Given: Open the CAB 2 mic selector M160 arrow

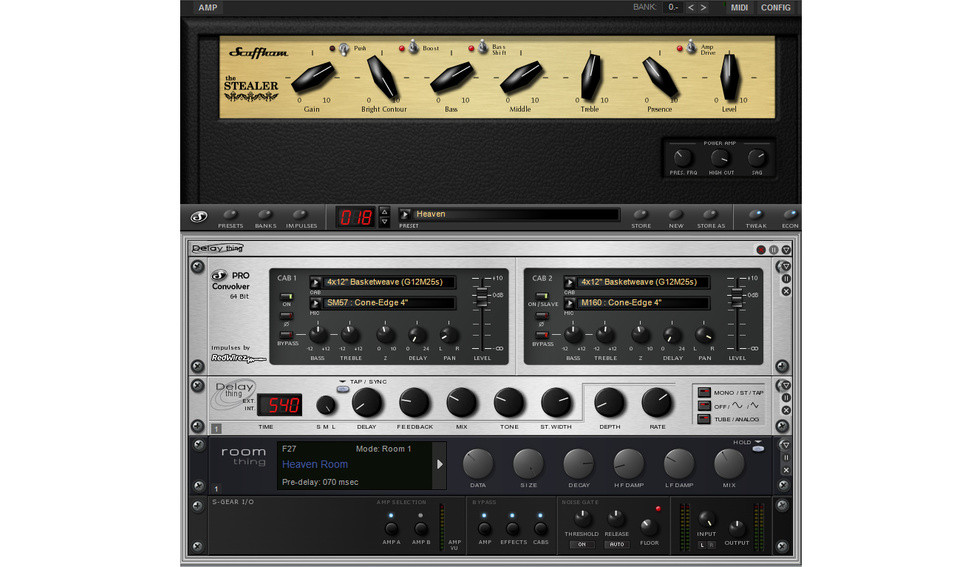Looking at the screenshot, I should pos(570,303).
